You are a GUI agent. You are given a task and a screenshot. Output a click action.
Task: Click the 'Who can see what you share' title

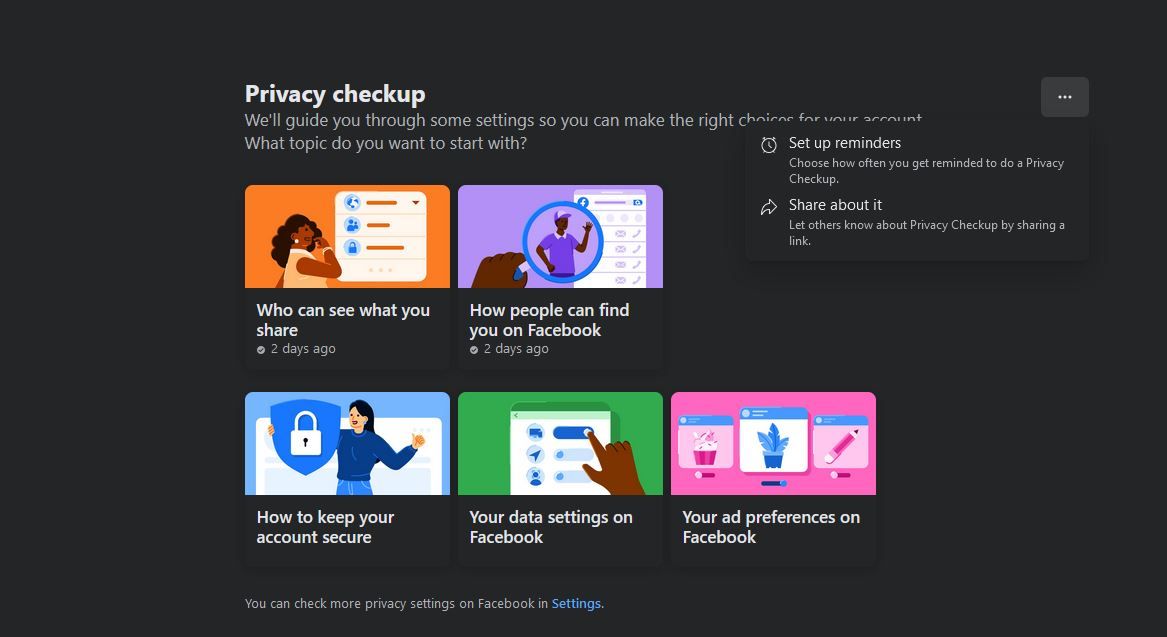tap(343, 320)
